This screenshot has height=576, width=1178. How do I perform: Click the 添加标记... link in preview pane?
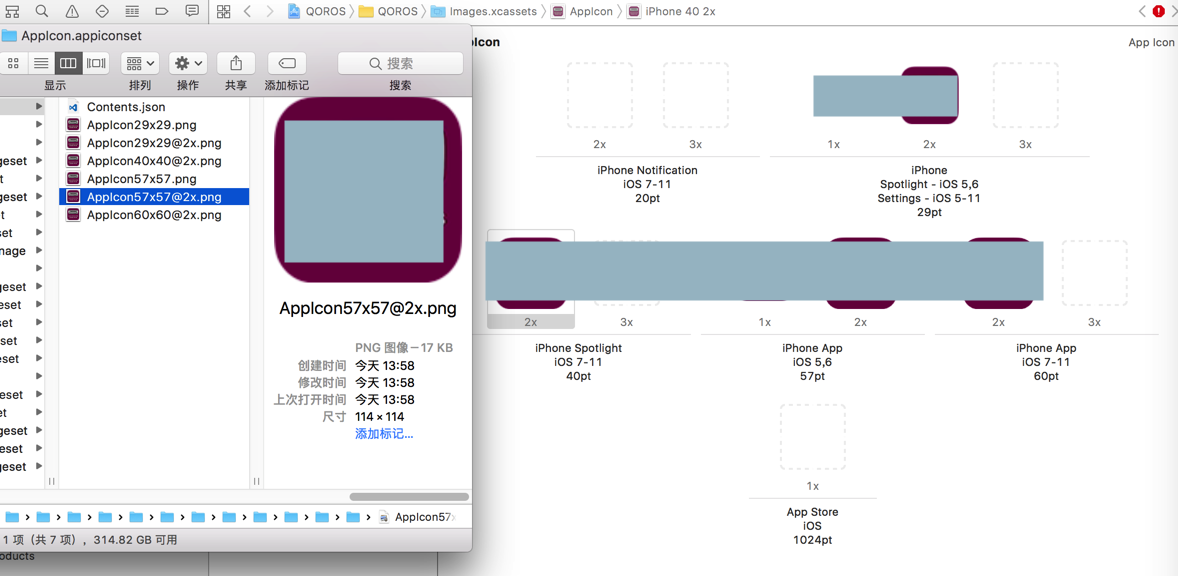tap(384, 434)
